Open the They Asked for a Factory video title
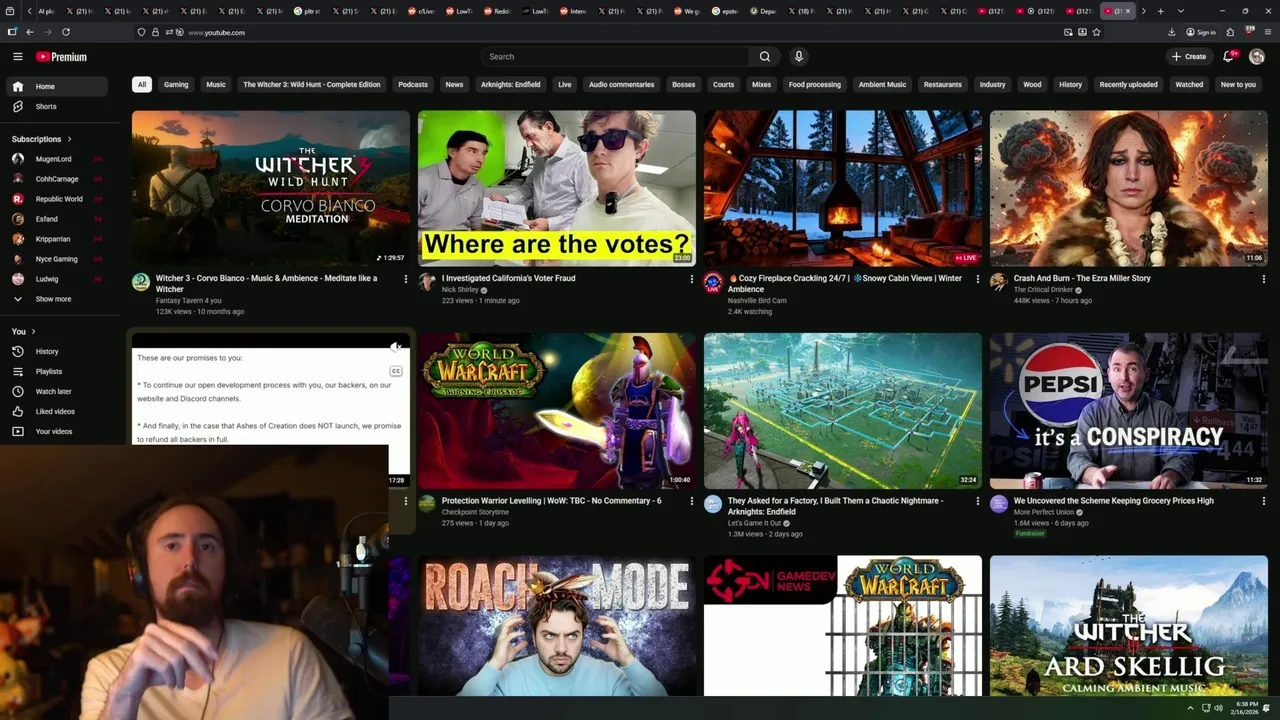1280x720 pixels. 835,506
